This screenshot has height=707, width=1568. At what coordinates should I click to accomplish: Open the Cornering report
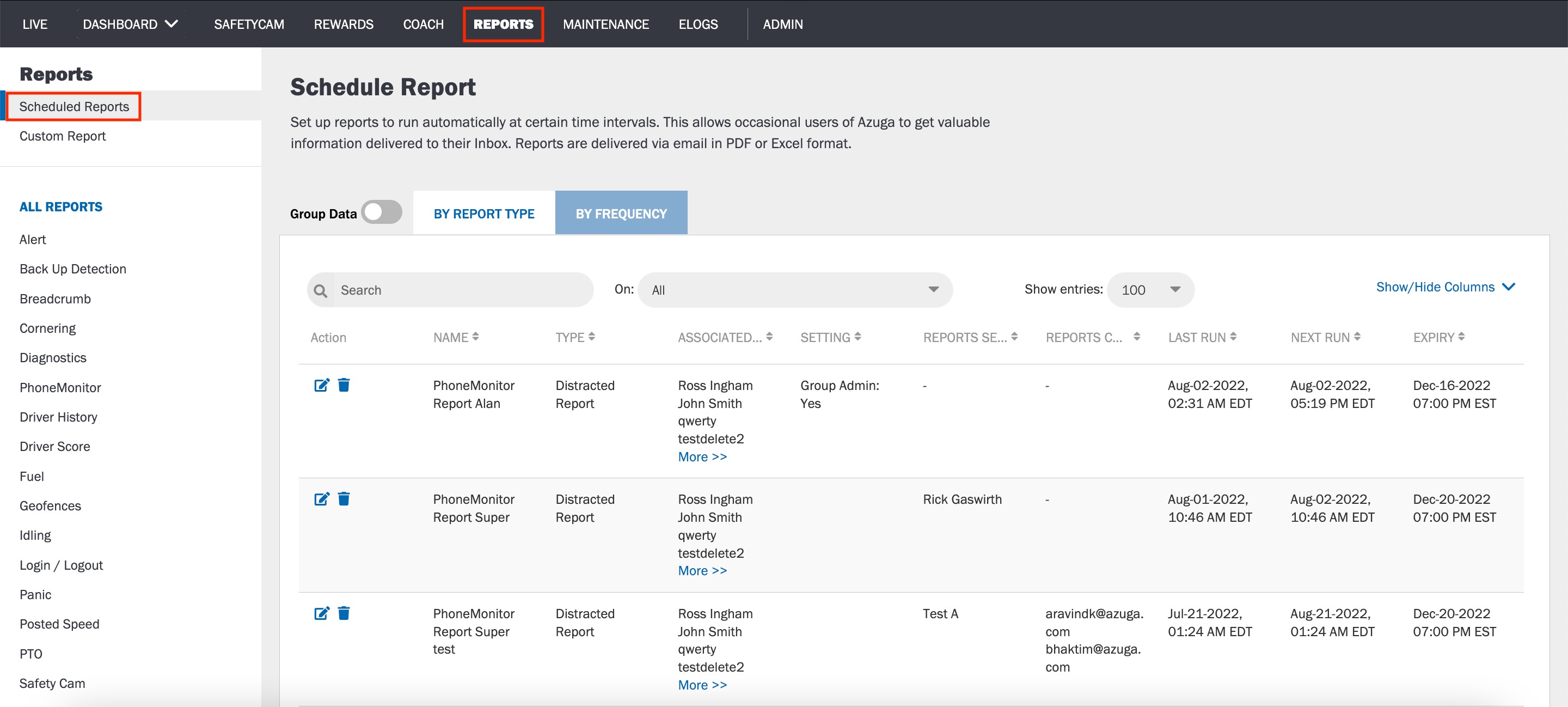[x=47, y=328]
